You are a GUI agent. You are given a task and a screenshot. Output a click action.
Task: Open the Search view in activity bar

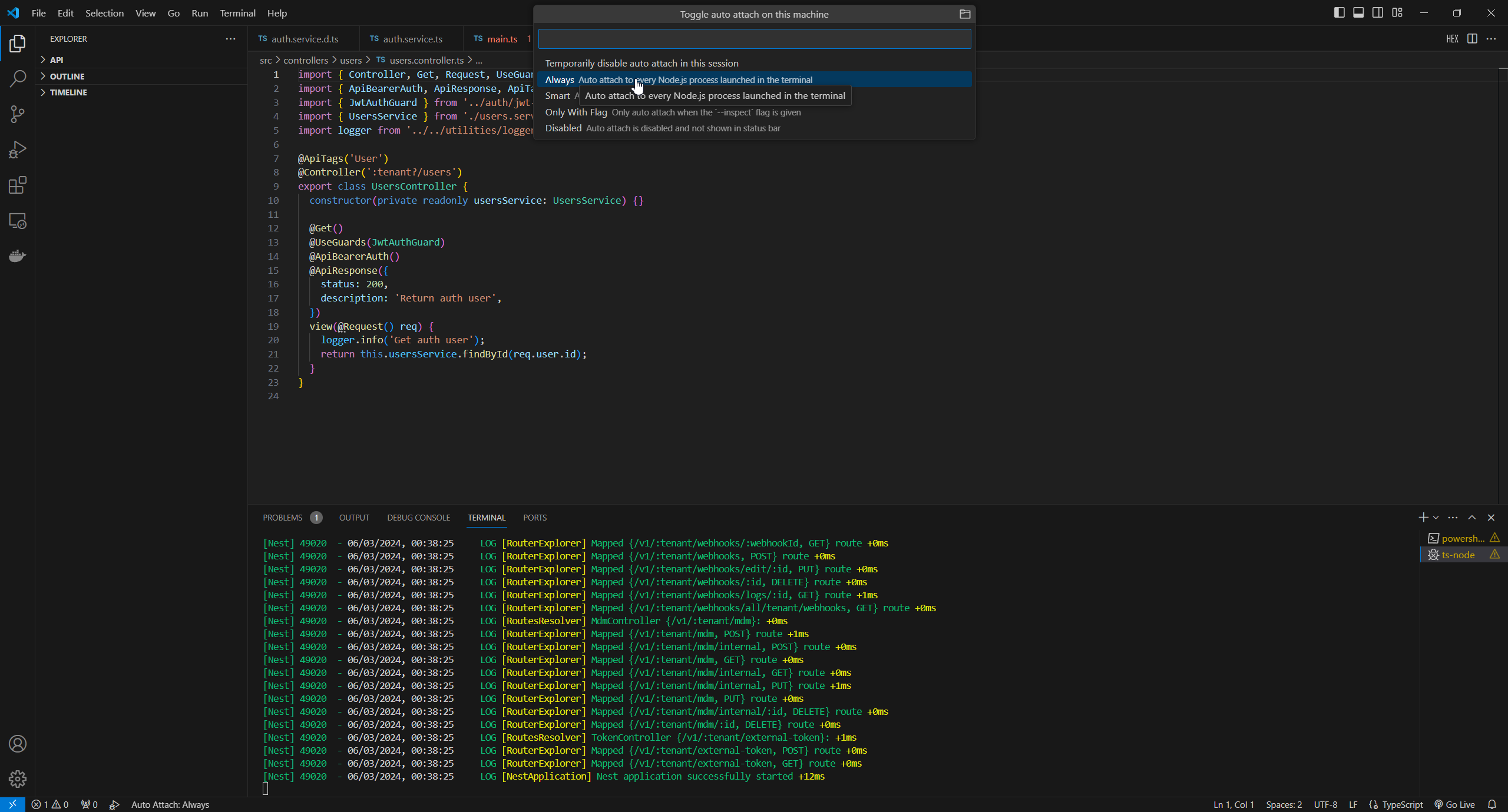18,78
